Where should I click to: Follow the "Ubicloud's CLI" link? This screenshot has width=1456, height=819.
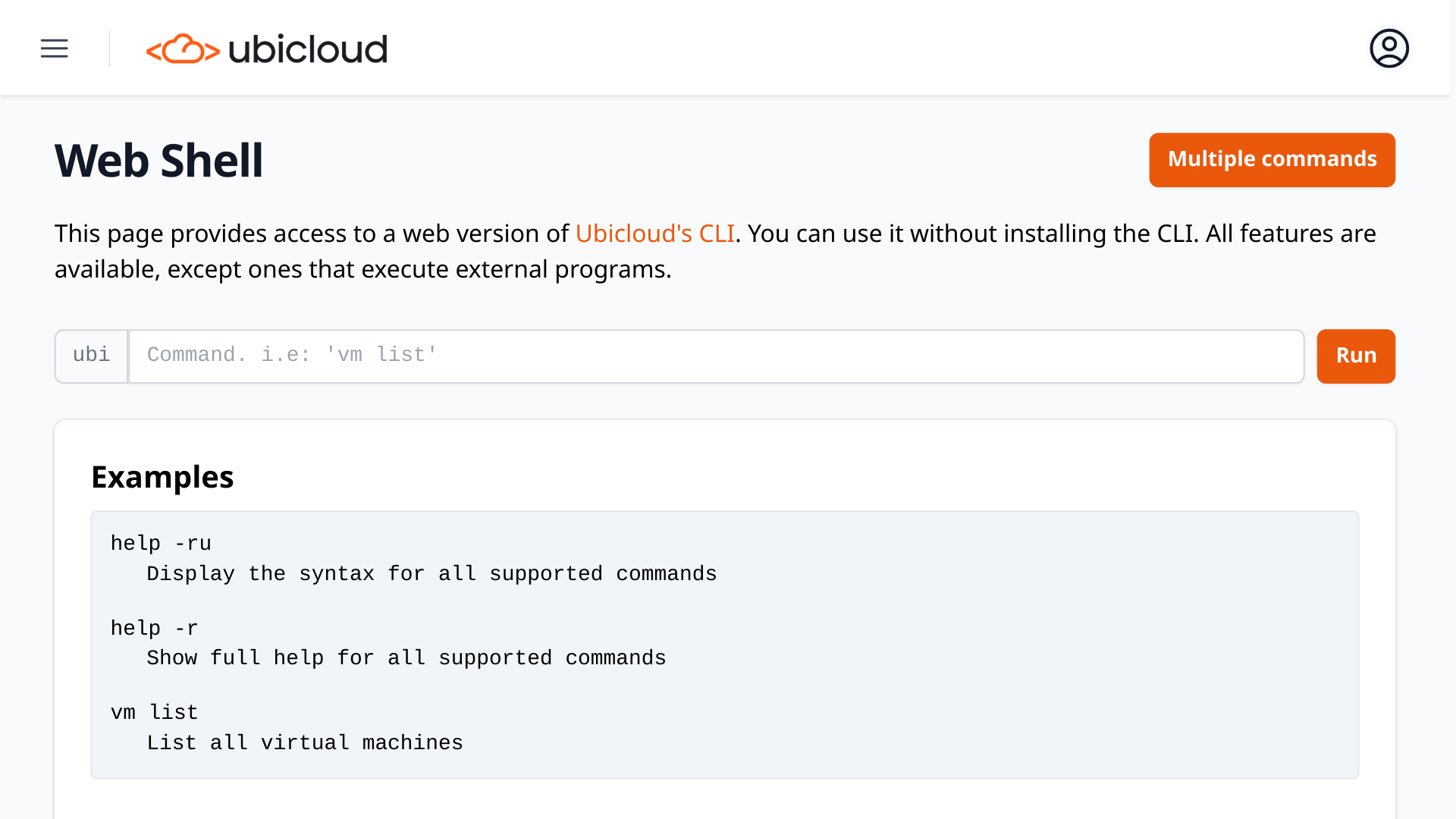(654, 234)
